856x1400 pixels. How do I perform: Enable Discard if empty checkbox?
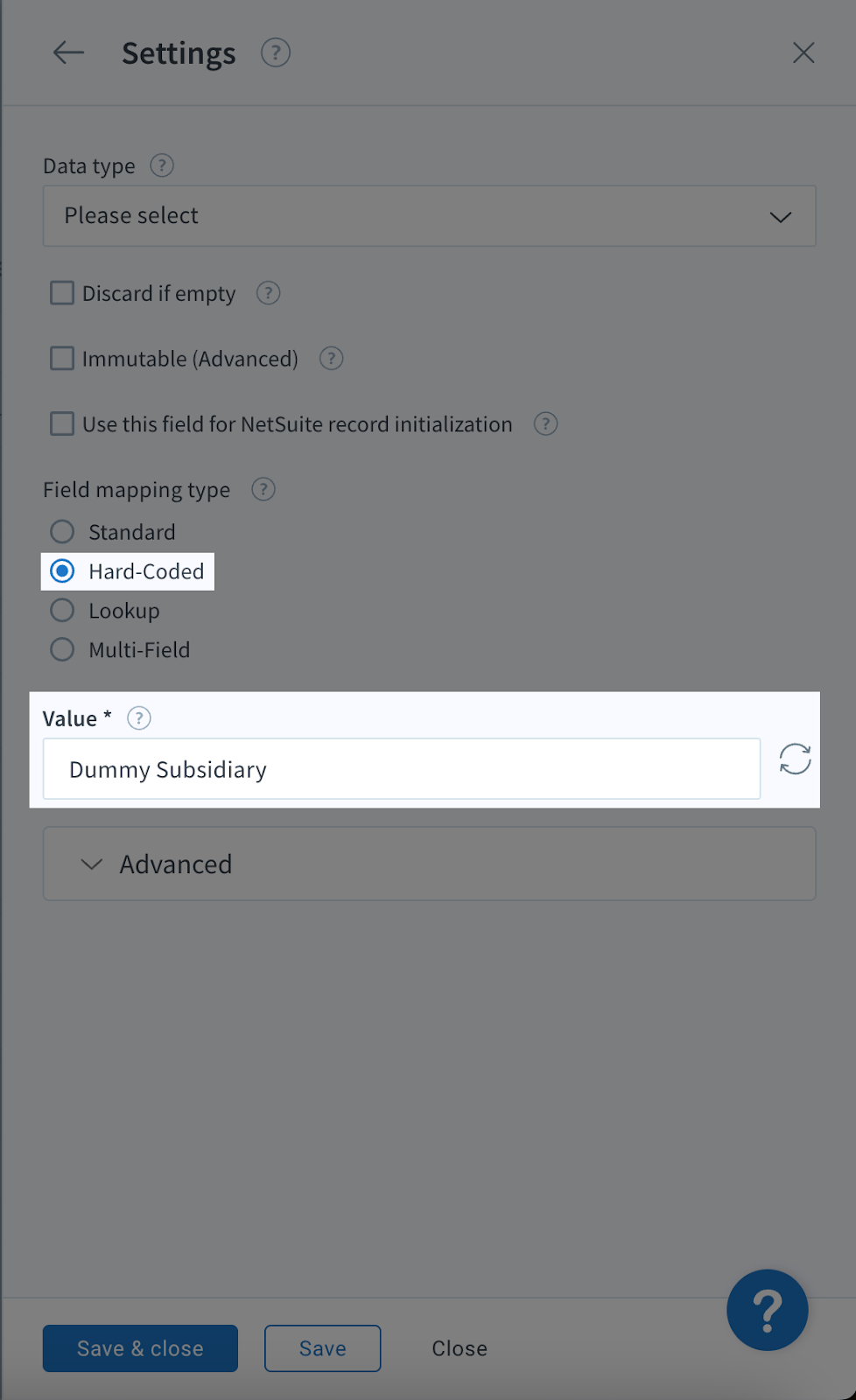[62, 293]
